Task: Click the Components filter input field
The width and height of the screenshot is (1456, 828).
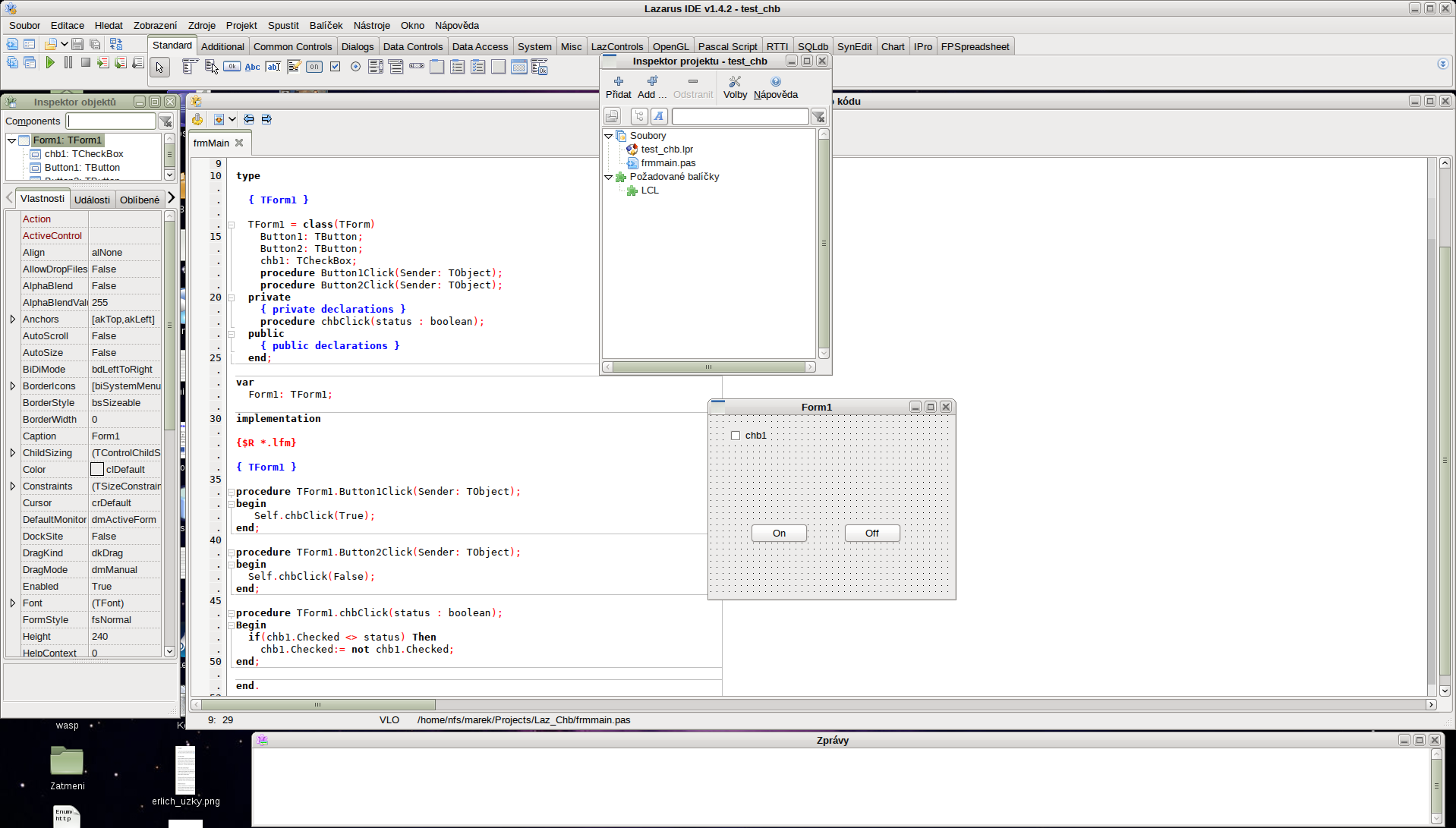Action: [111, 121]
